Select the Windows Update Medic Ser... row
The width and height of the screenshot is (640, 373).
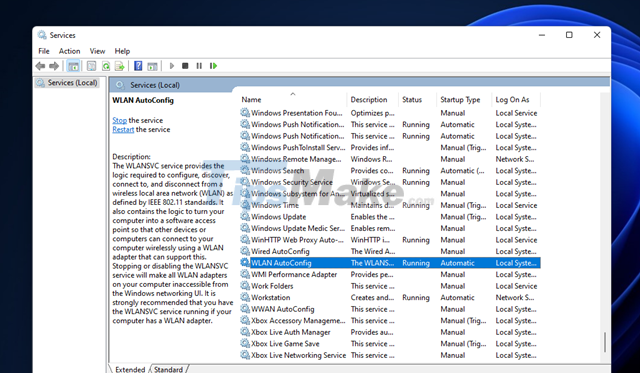click(x=390, y=229)
